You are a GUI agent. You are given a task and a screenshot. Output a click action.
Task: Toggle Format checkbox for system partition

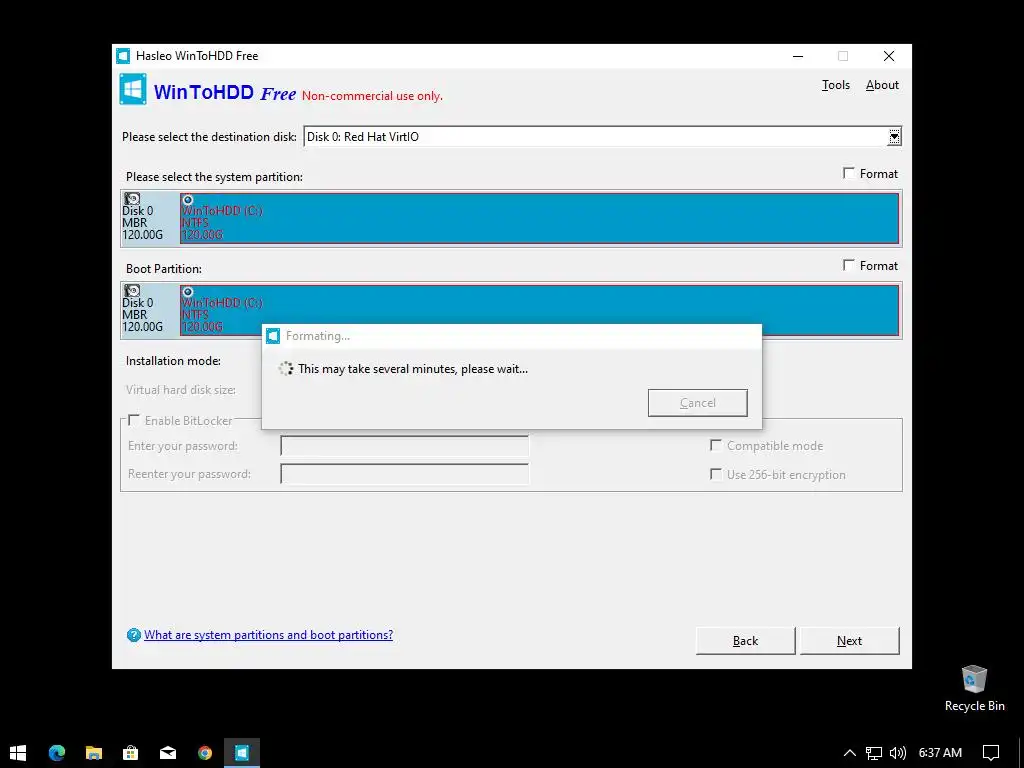[x=848, y=173]
